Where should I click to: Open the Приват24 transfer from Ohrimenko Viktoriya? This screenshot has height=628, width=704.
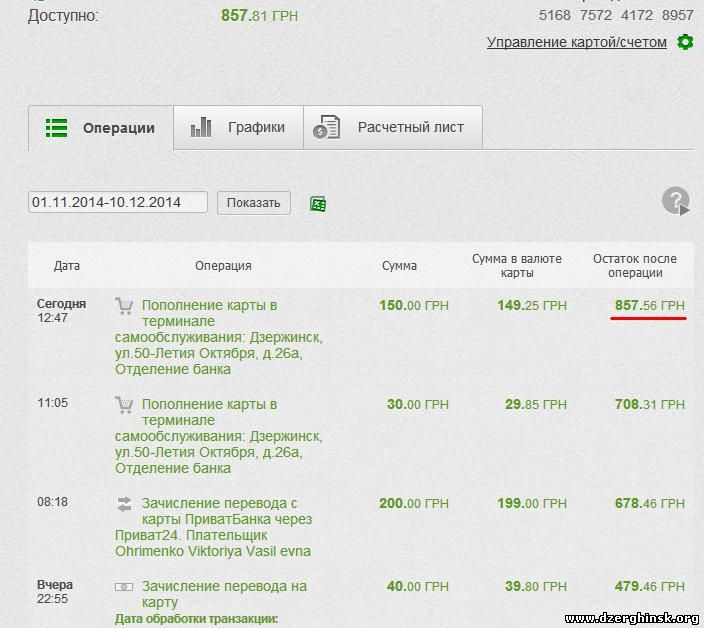pyautogui.click(x=218, y=527)
